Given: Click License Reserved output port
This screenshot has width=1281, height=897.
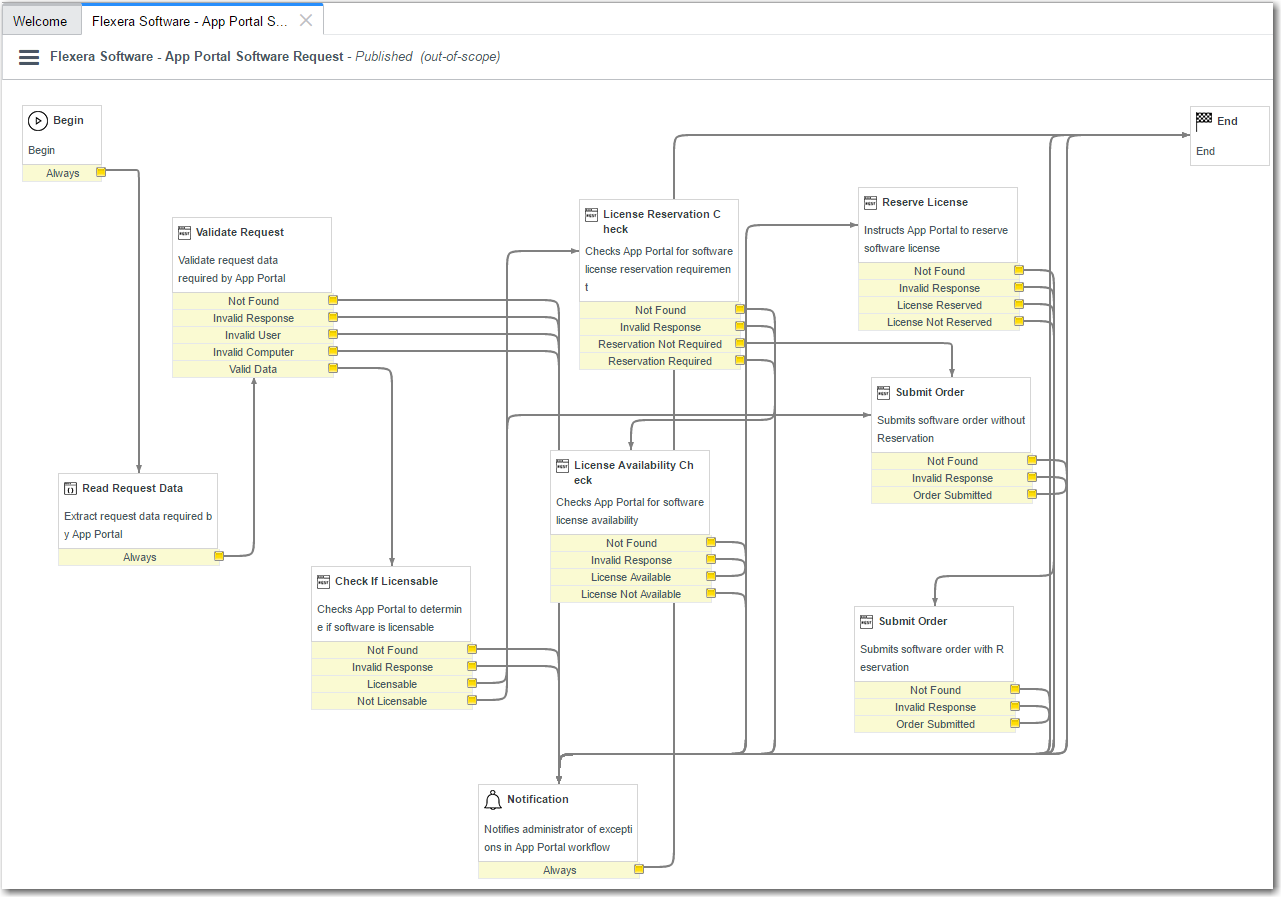Looking at the screenshot, I should click(x=1019, y=304).
